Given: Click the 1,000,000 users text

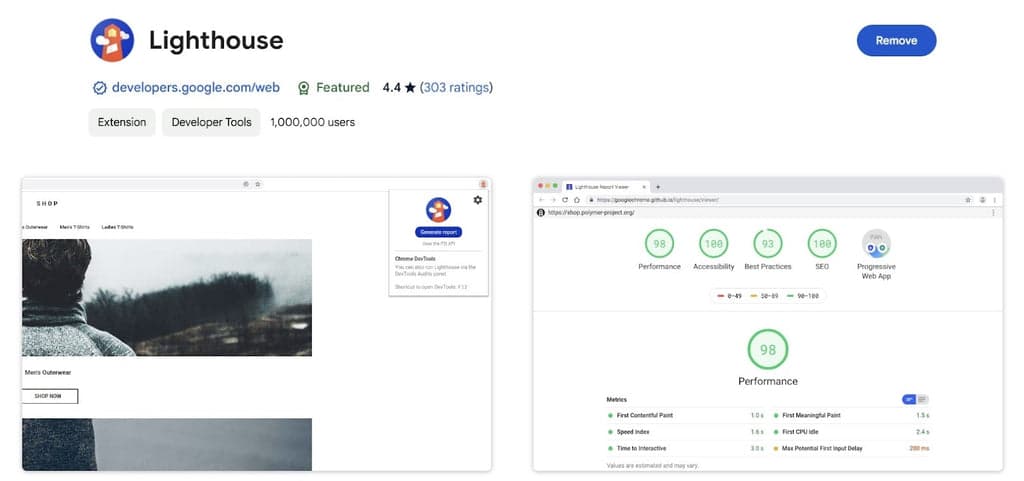Looking at the screenshot, I should [x=312, y=122].
